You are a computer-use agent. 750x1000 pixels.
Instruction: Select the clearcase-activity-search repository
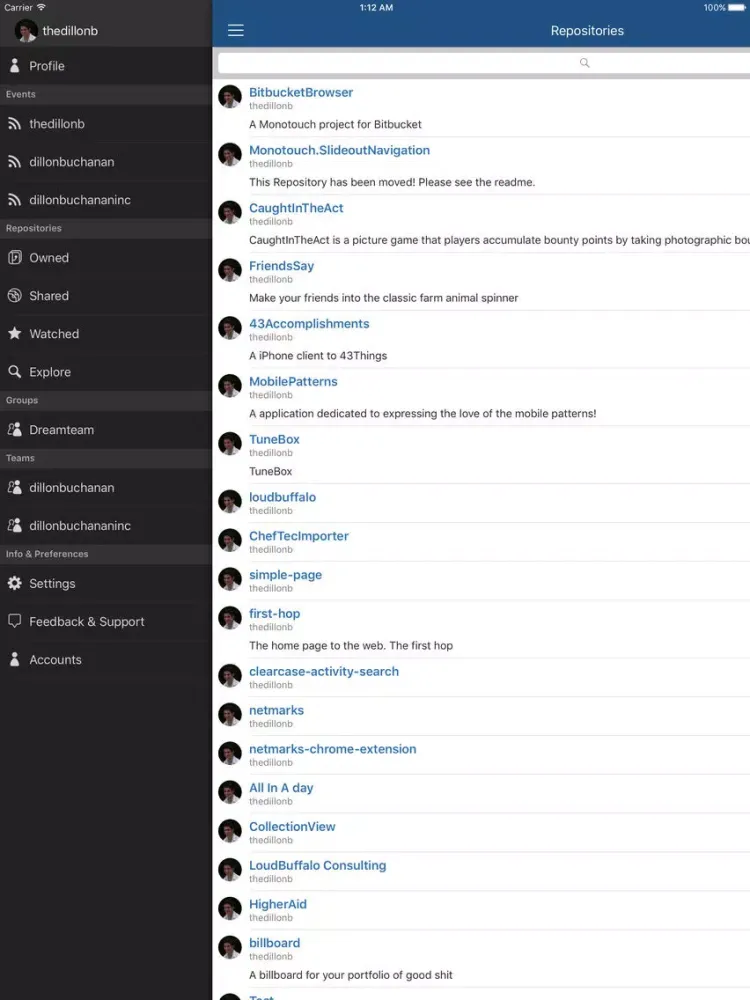click(323, 671)
